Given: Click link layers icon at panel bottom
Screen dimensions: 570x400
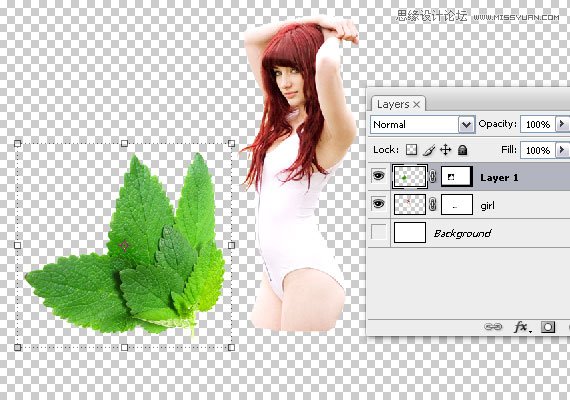Looking at the screenshot, I should coord(493,327).
